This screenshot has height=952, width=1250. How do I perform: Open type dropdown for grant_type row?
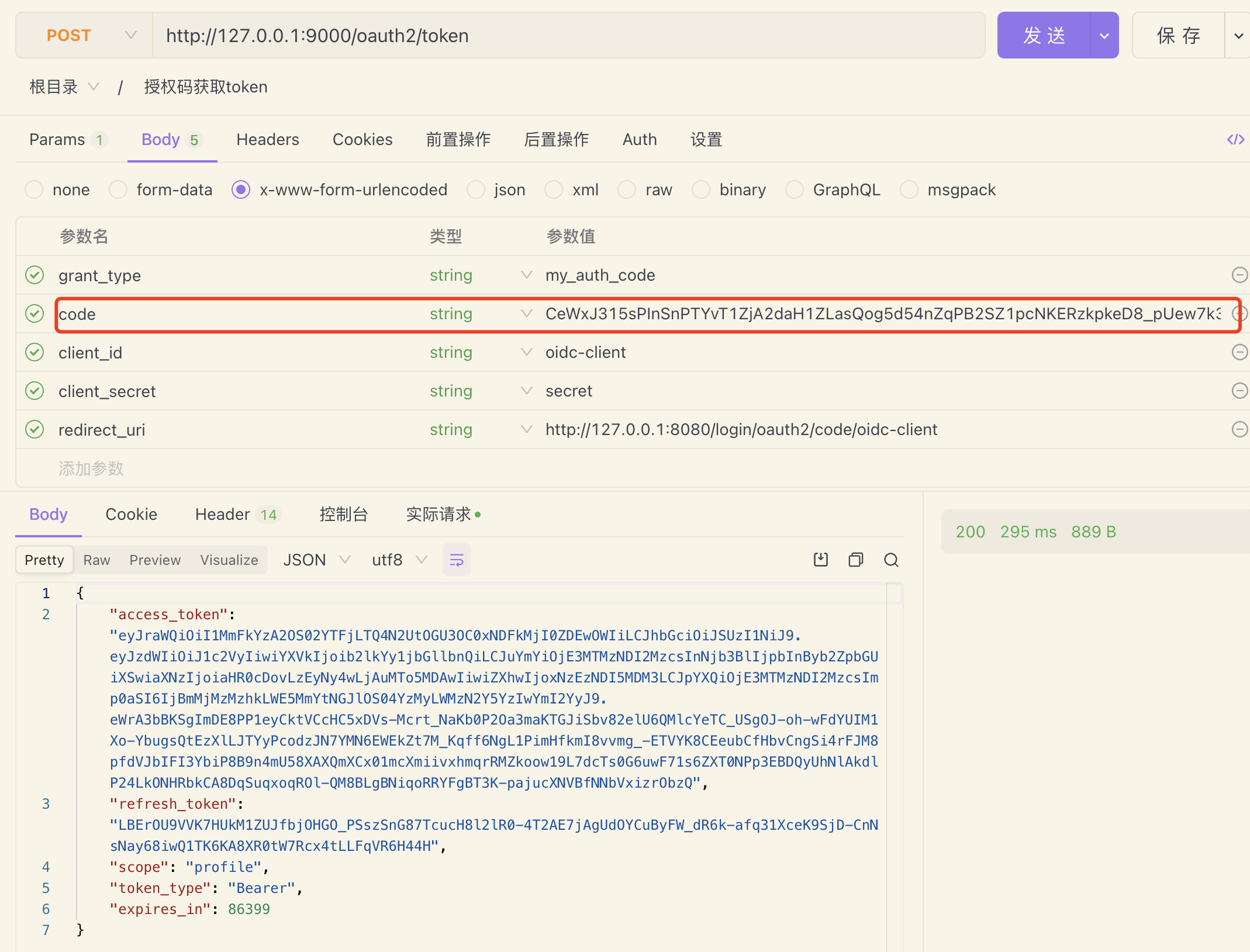point(526,275)
